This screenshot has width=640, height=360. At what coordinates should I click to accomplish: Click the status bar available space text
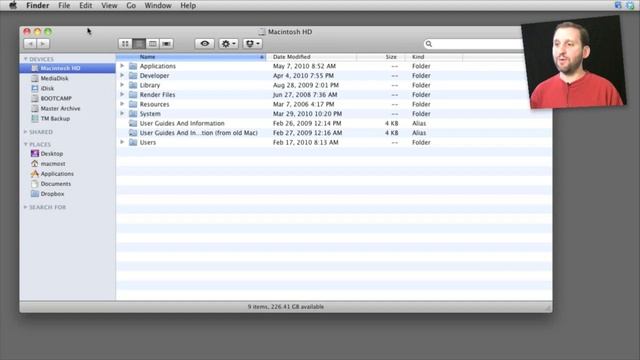click(286, 307)
